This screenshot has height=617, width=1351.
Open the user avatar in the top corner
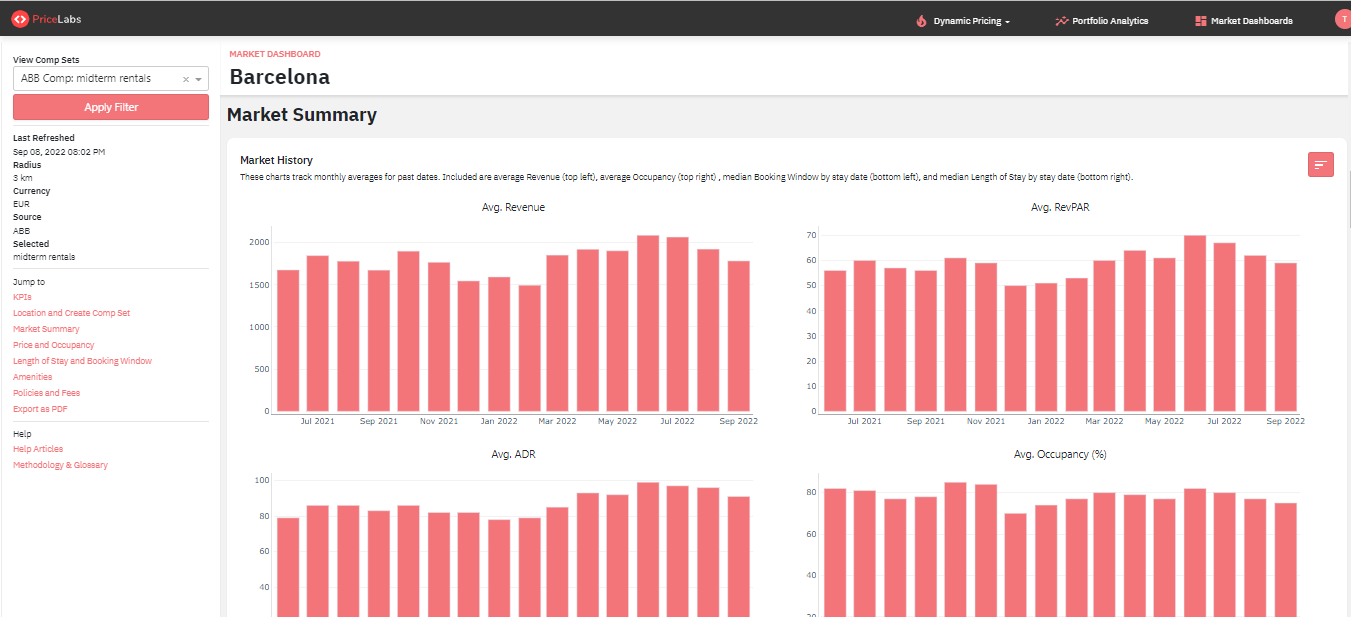tap(1342, 19)
